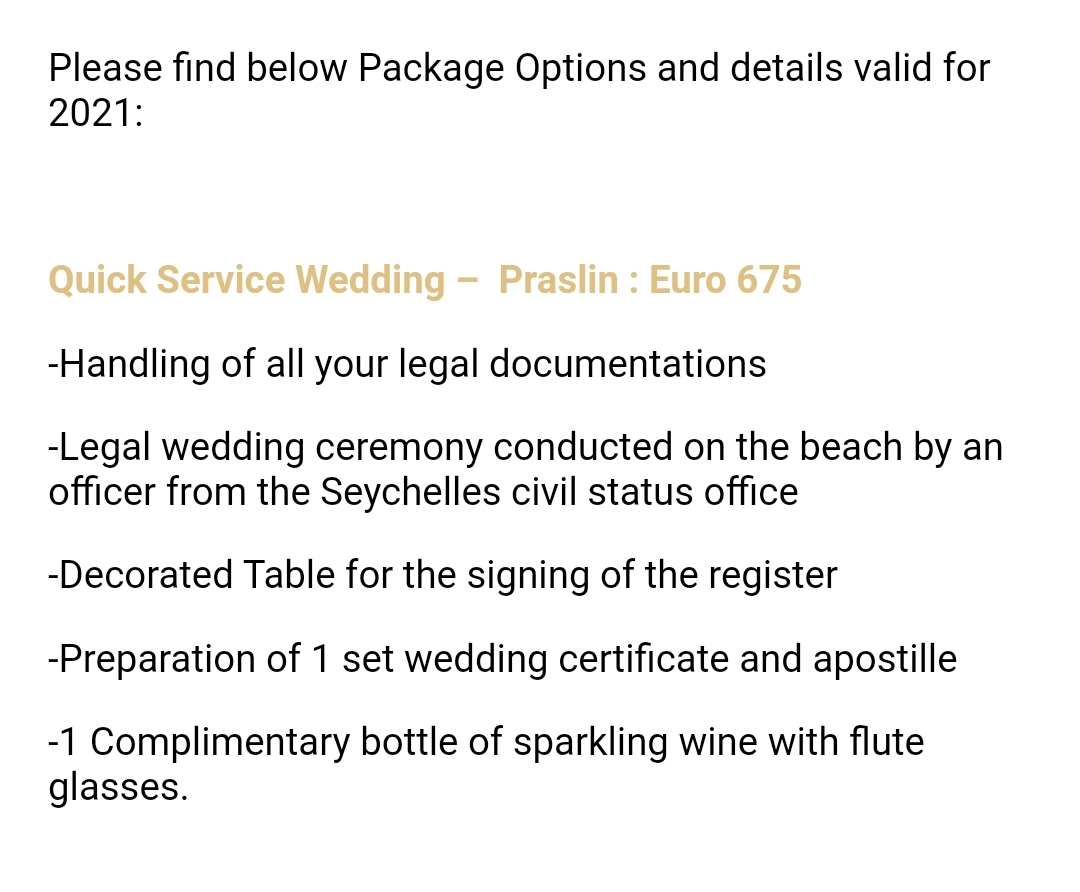Click the year '2021:' text
Image resolution: width=1080 pixels, height=892 pixels.
(96, 113)
